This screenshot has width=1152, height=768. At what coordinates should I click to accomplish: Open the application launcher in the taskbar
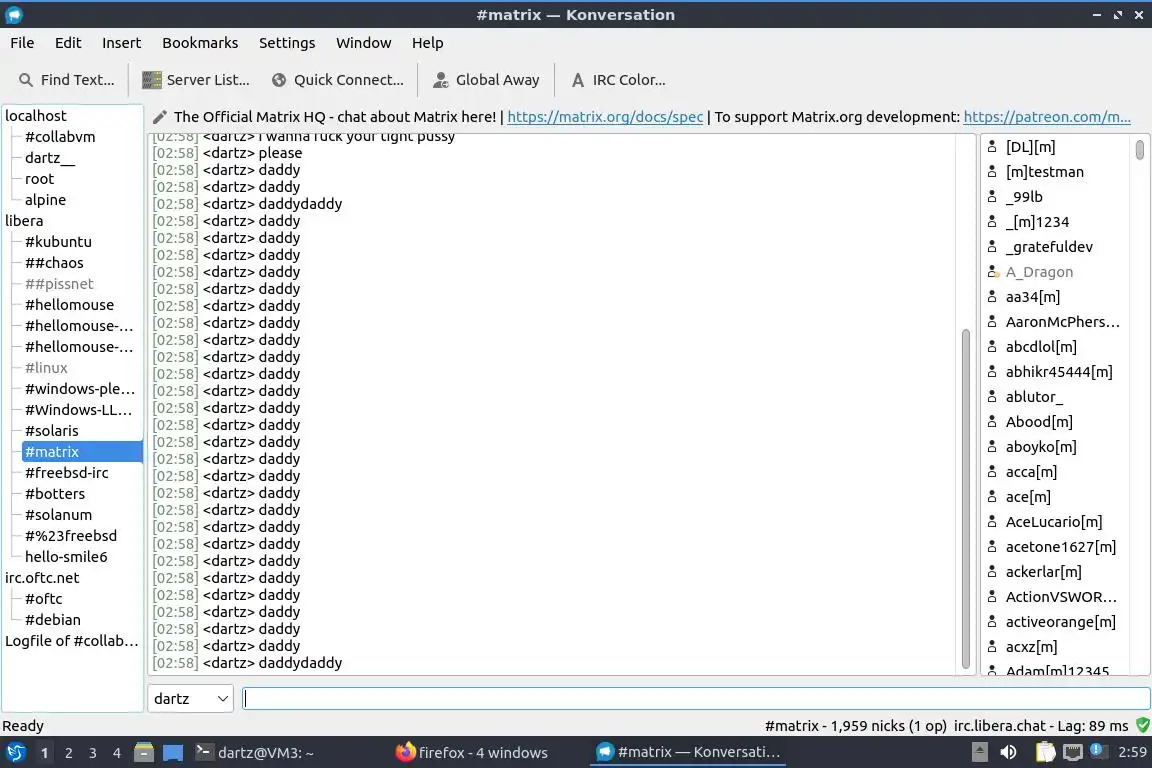[15, 753]
